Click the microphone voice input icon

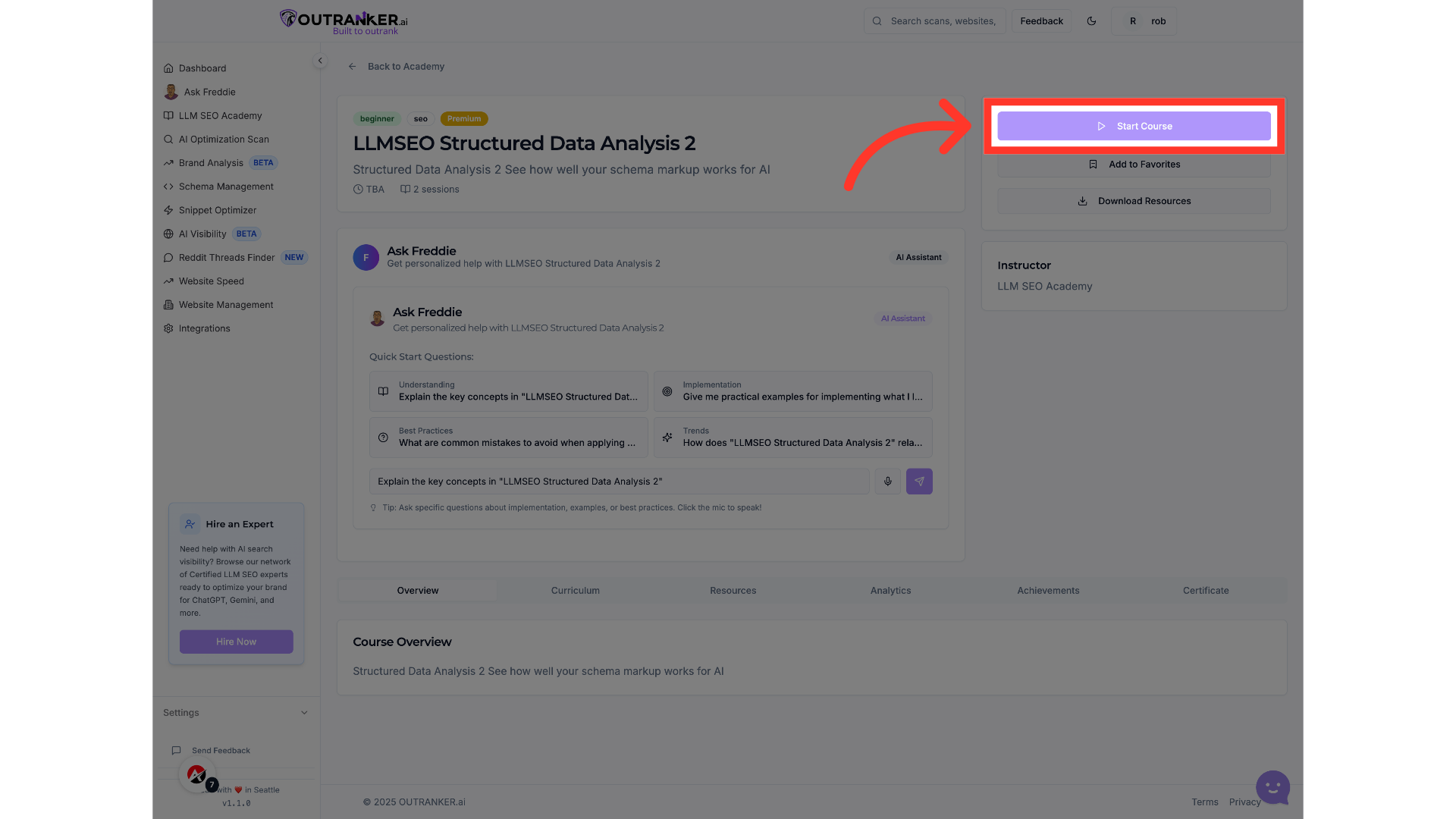(x=887, y=482)
